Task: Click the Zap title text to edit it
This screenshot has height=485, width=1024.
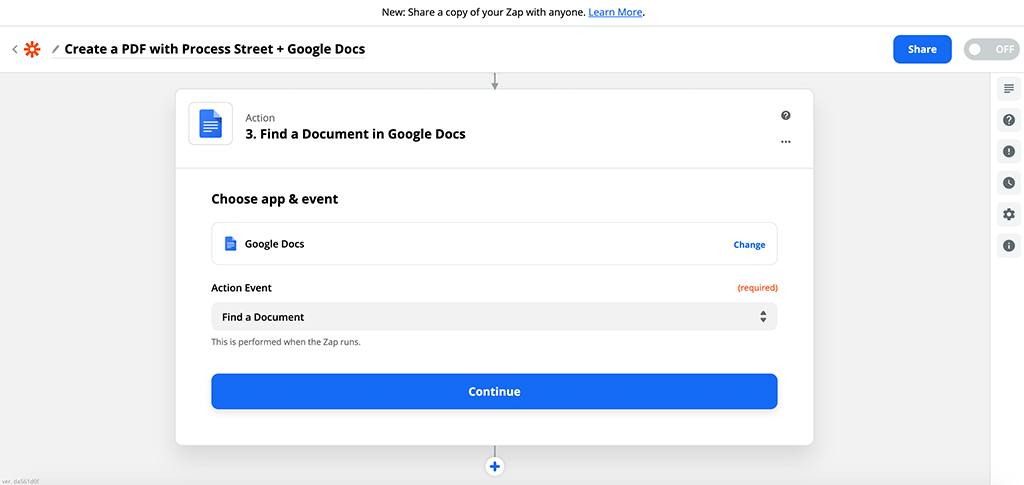Action: 214,49
